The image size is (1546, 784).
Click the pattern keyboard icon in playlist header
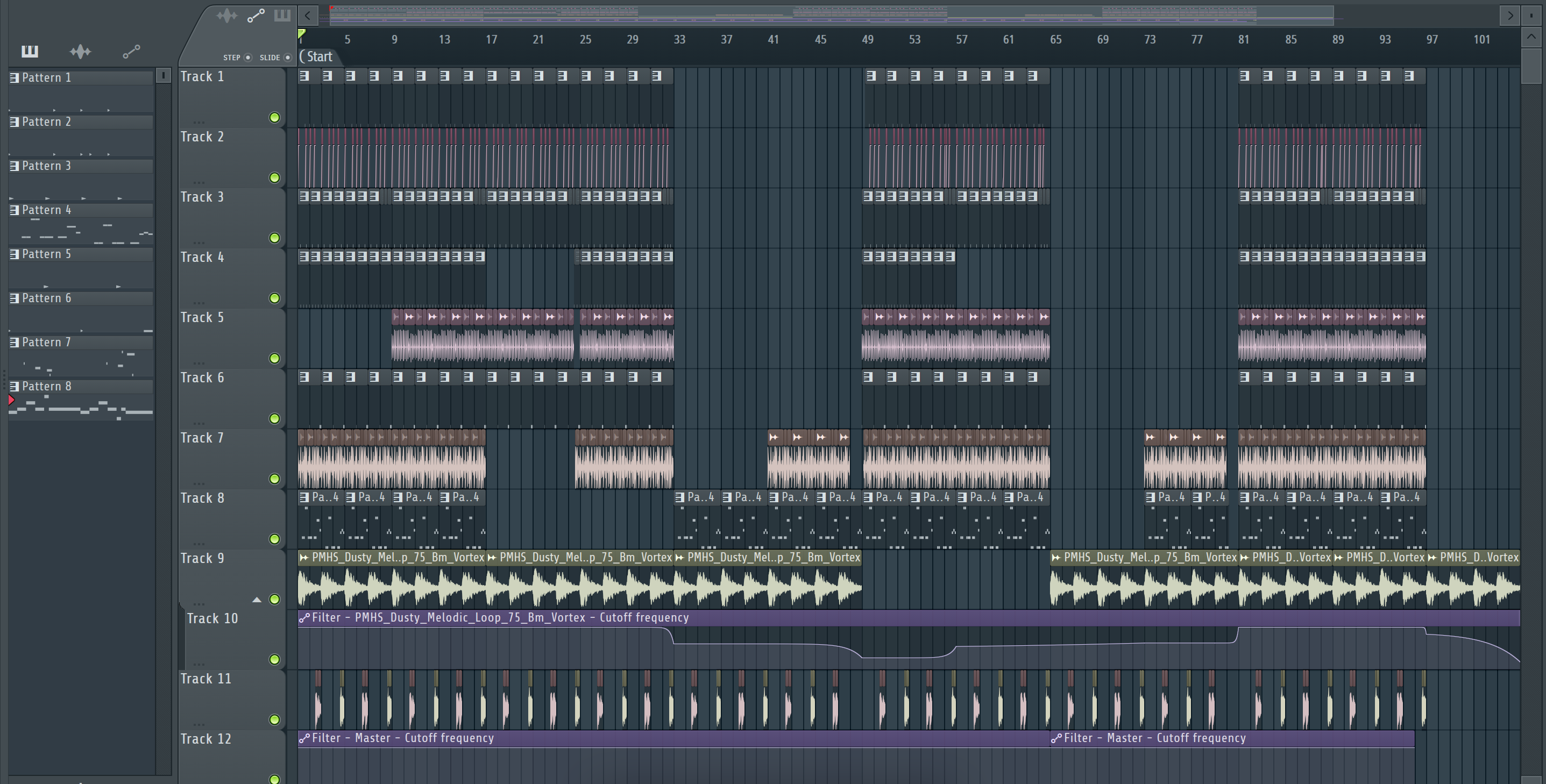coord(282,16)
